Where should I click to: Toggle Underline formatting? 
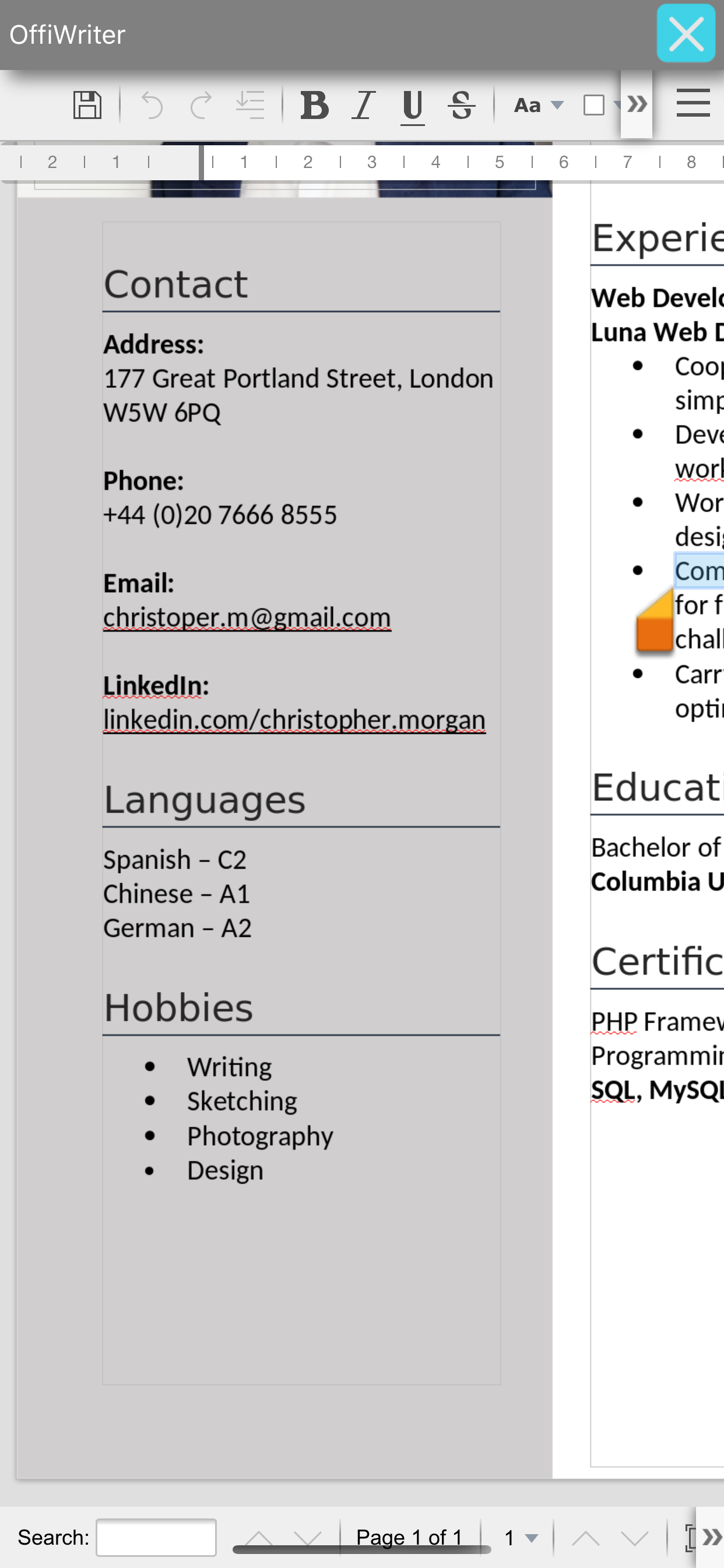(x=413, y=107)
